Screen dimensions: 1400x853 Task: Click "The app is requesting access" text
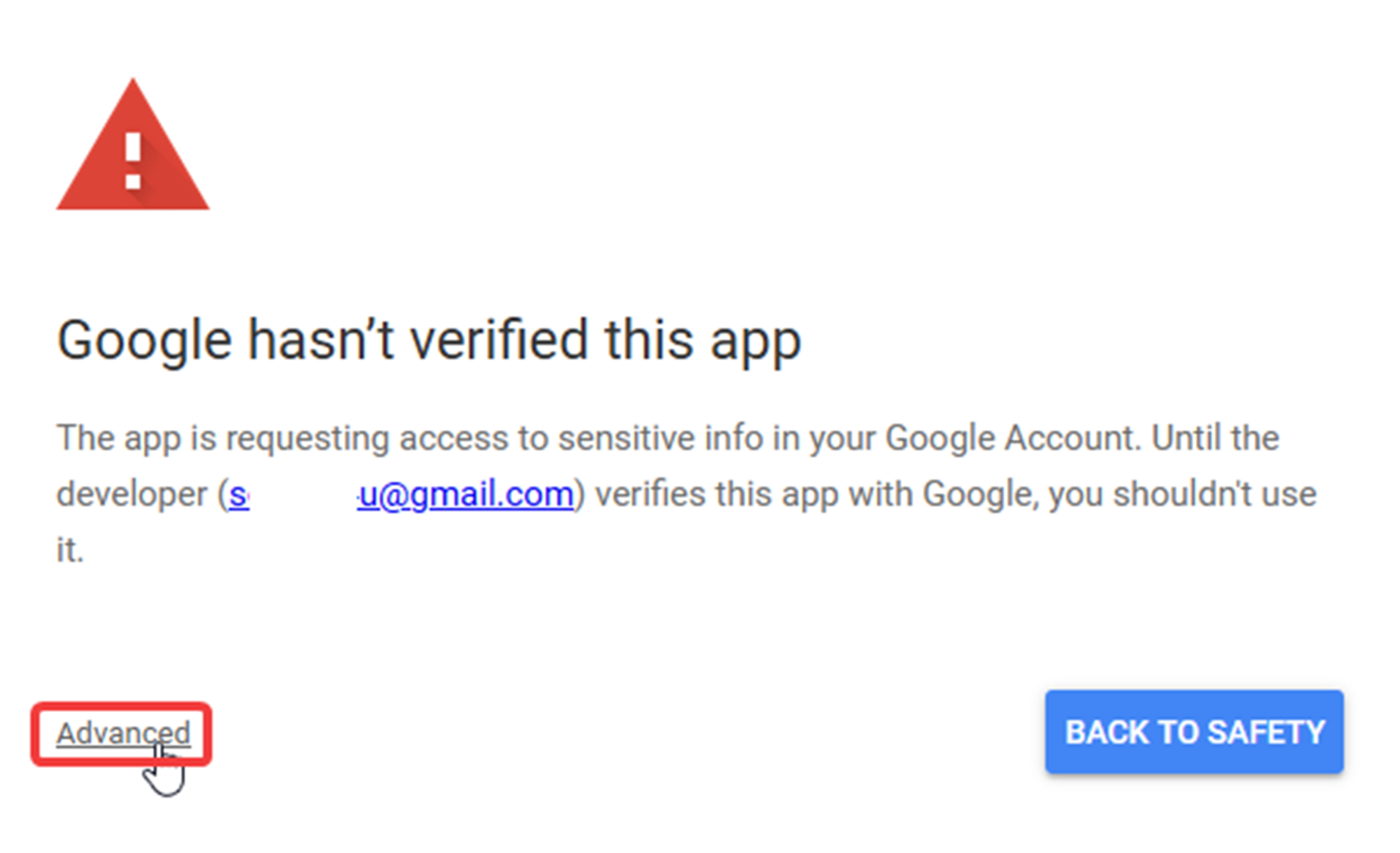[x=222, y=438]
